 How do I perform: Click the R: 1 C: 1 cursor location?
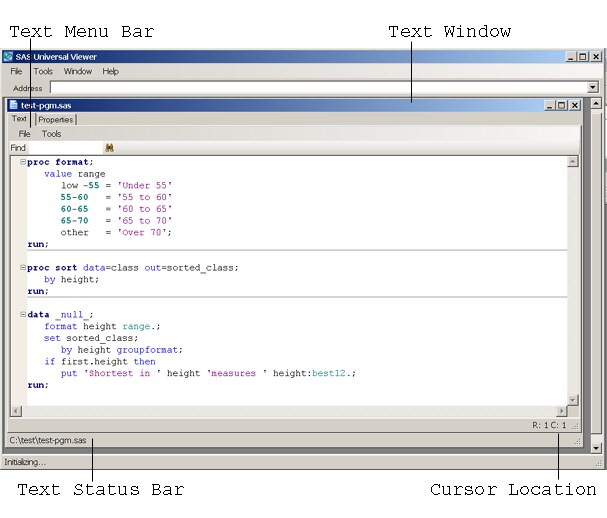(x=549, y=425)
